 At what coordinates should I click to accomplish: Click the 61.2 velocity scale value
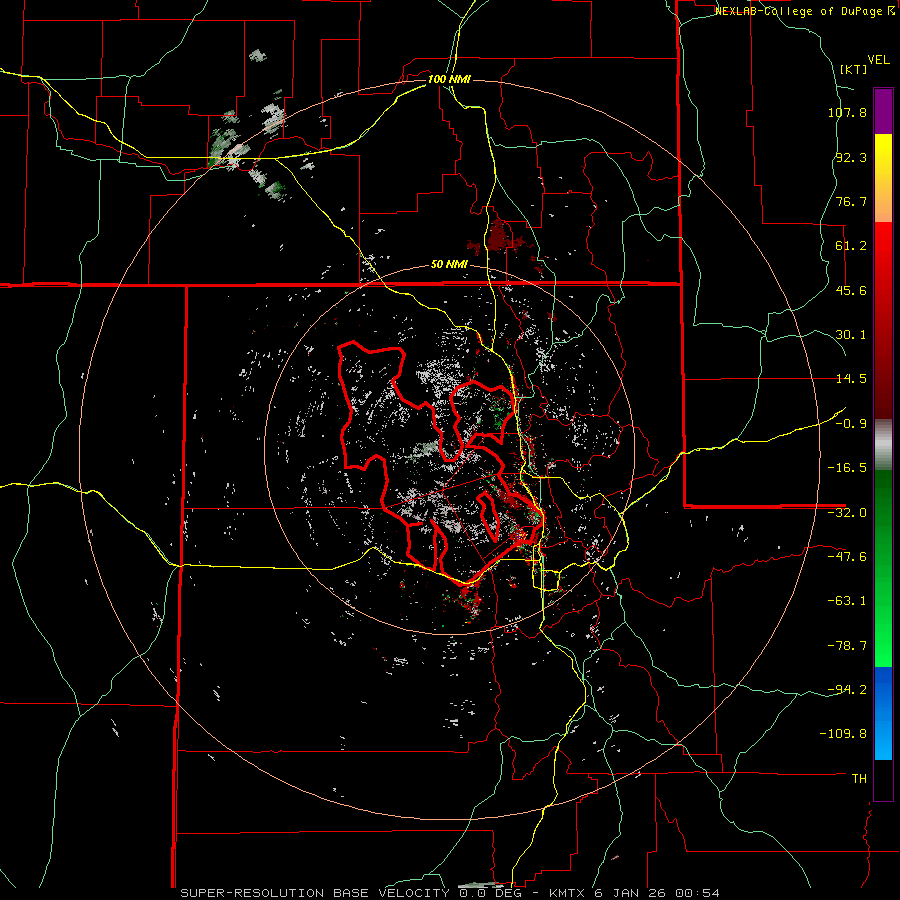pyautogui.click(x=851, y=246)
